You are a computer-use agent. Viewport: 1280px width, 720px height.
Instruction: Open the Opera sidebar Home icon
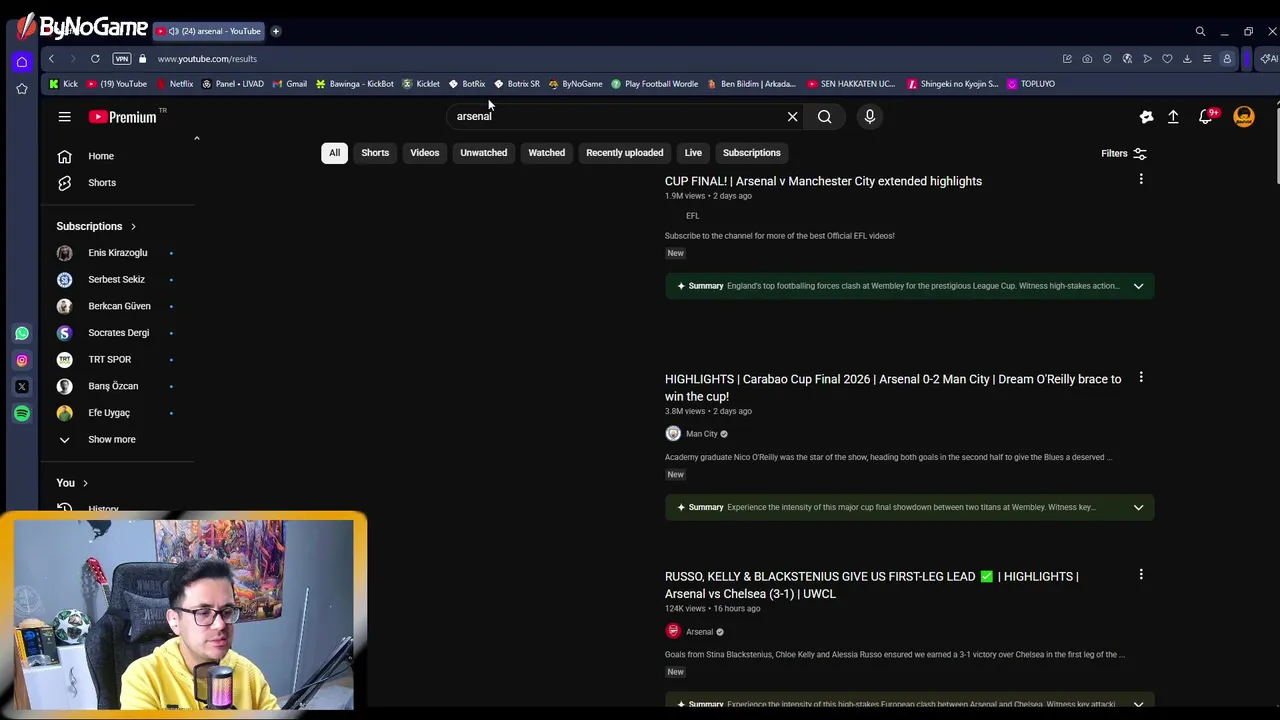[x=21, y=62]
